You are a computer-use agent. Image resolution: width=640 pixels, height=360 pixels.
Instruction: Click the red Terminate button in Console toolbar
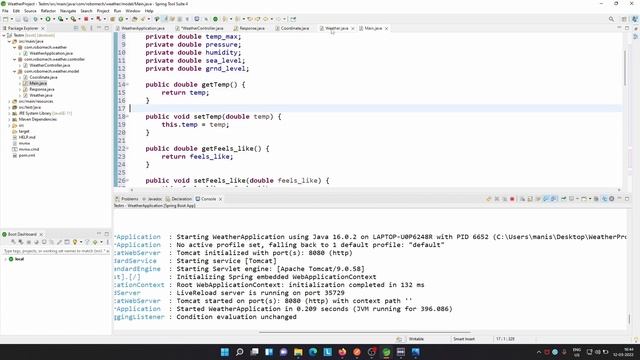click(x=512, y=199)
